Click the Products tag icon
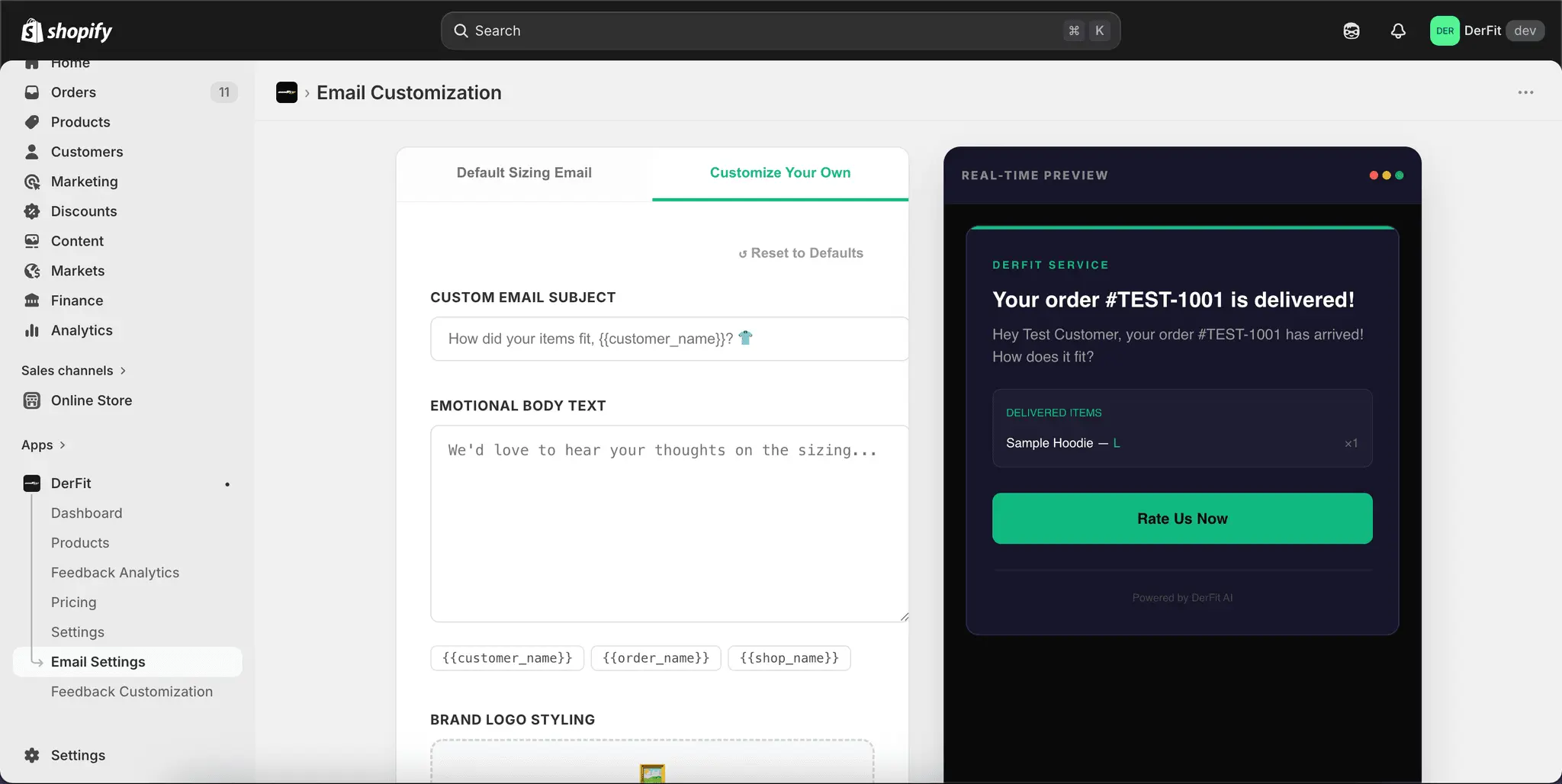The width and height of the screenshot is (1562, 784). [32, 122]
